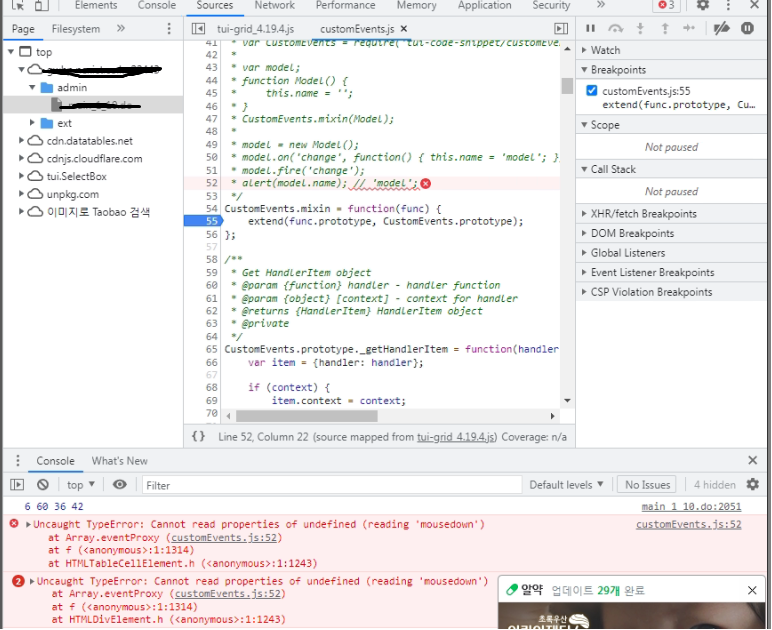Viewport: 772px width, 630px height.
Task: Show more DevTools tabs chevron
Action: tap(601, 5)
